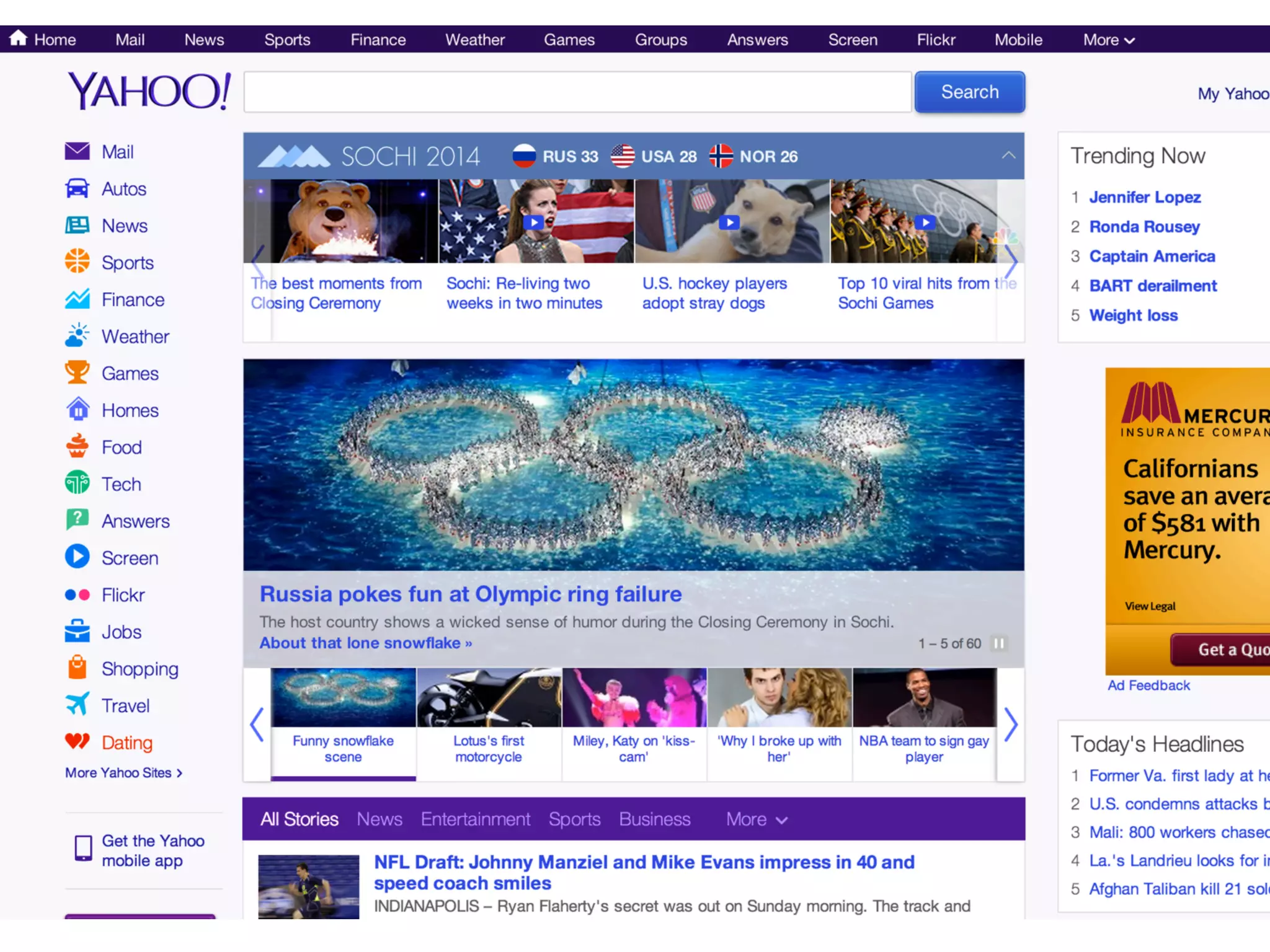Switch to the Entertainment stories tab
This screenshot has height=952, width=1270.
point(475,819)
